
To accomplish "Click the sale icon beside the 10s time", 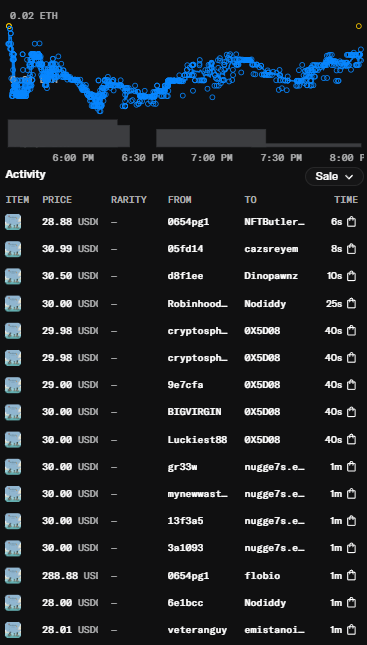I will tap(351, 276).
